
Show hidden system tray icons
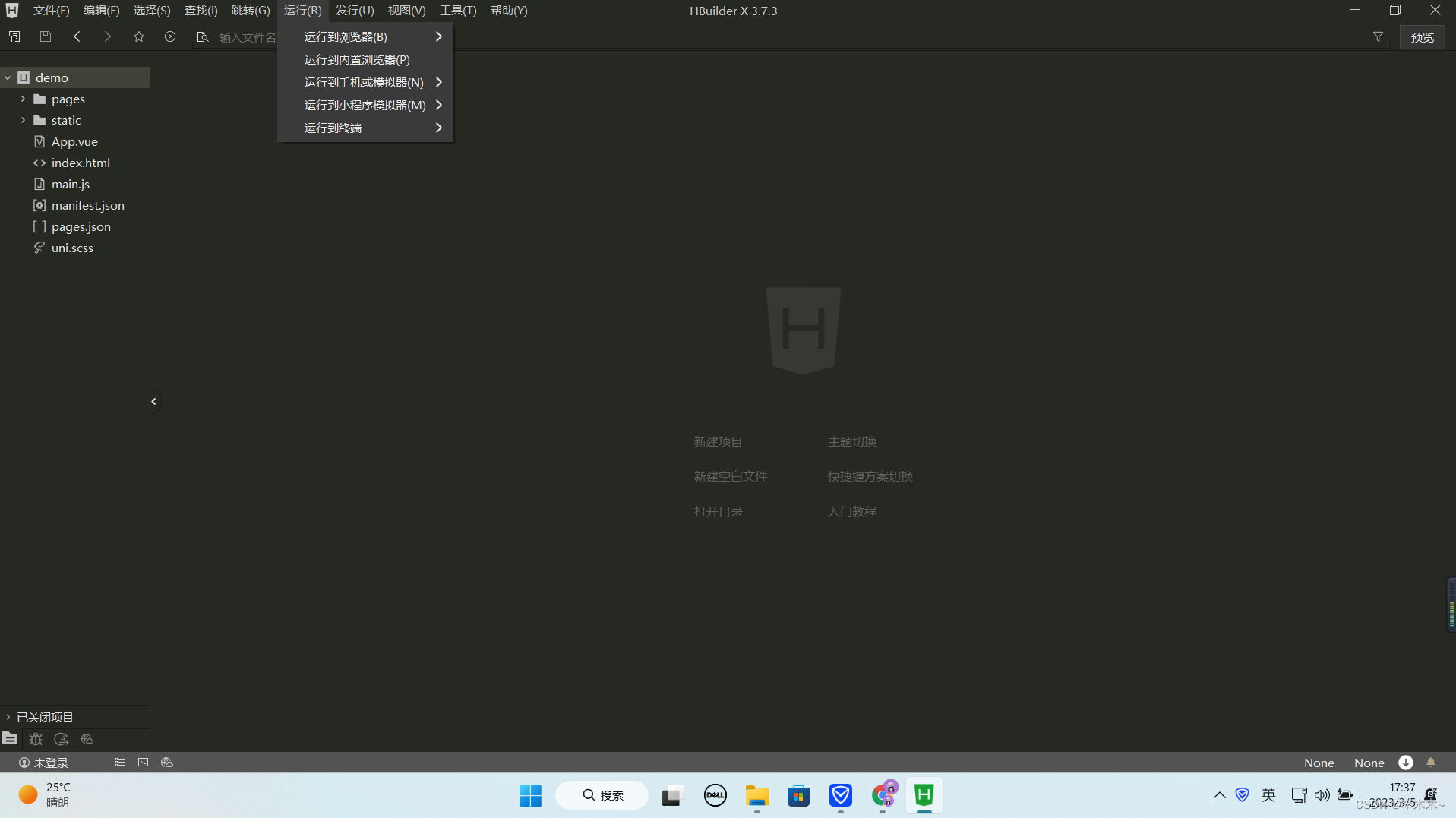(1219, 795)
